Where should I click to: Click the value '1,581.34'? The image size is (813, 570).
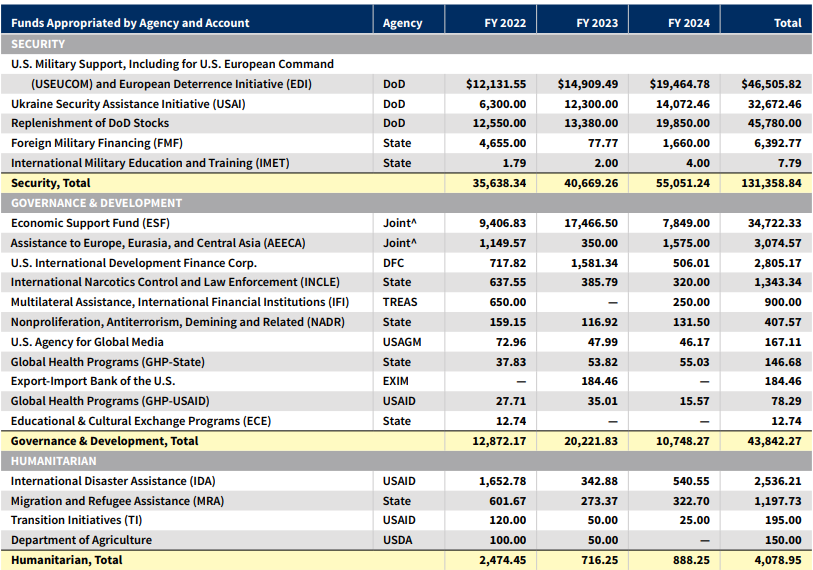[594, 263]
